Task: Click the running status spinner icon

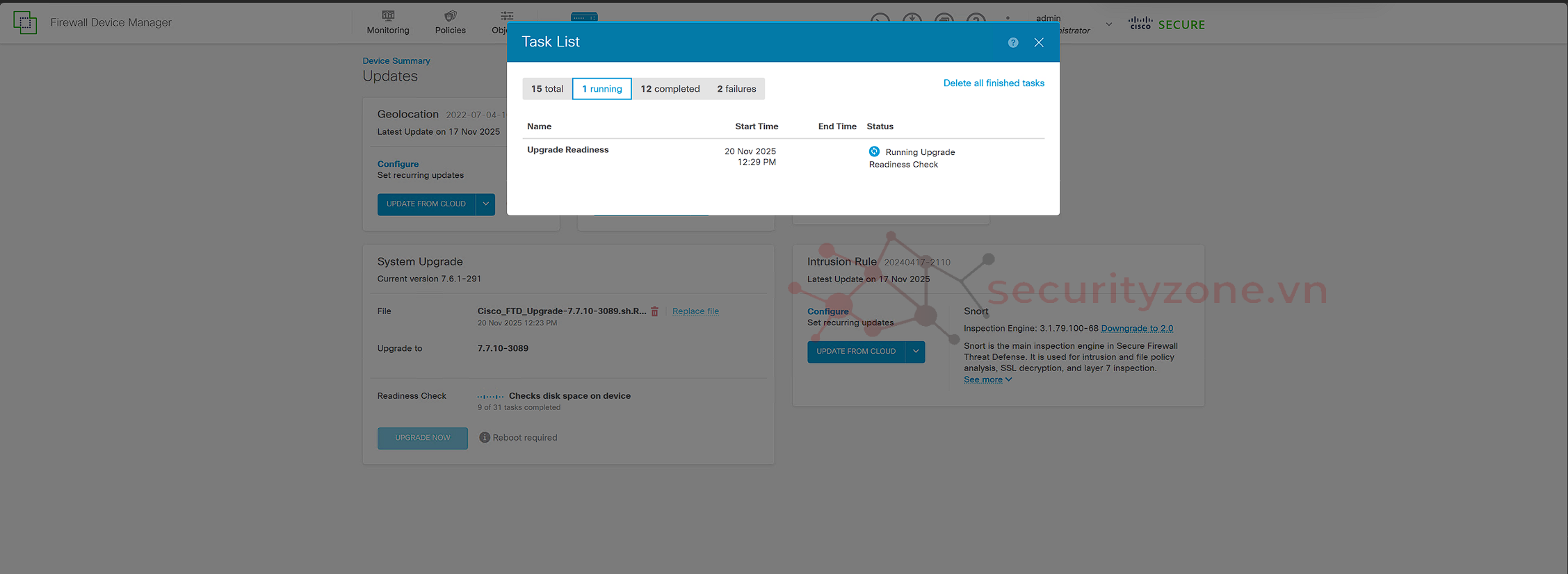Action: 874,151
